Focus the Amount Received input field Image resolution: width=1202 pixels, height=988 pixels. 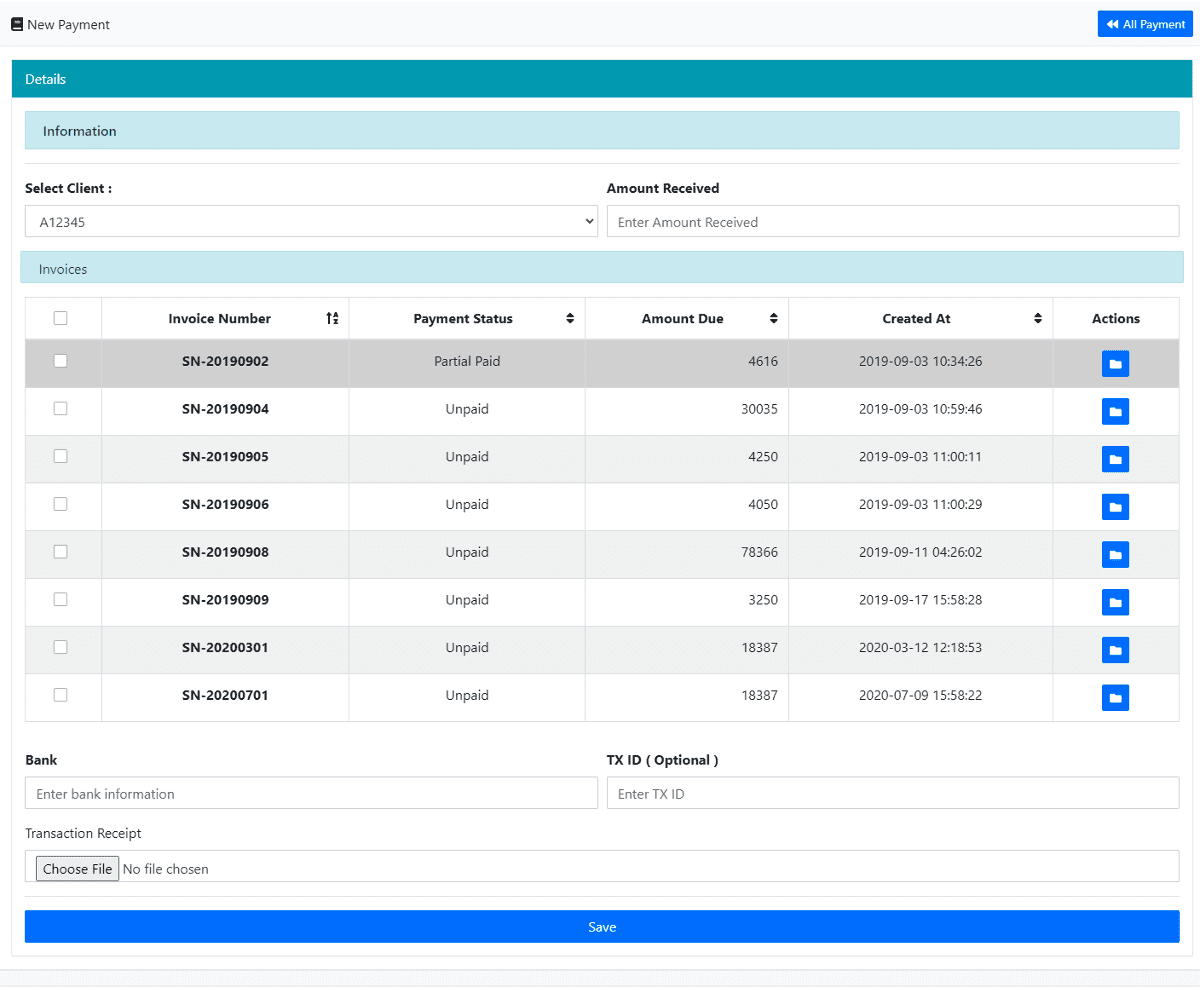click(892, 222)
